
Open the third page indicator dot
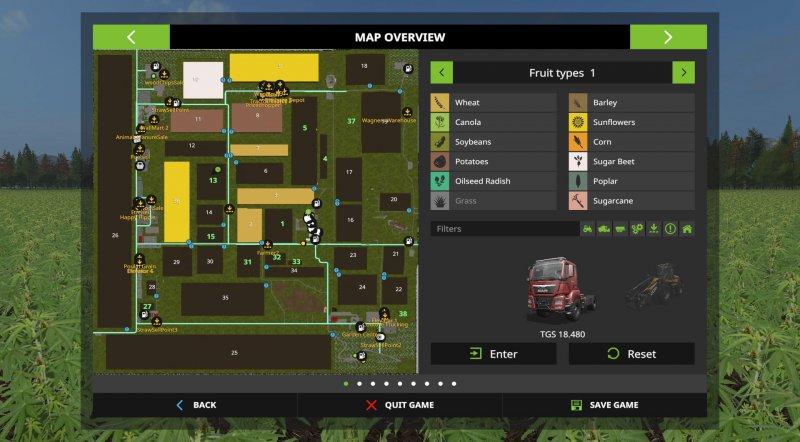pos(373,384)
